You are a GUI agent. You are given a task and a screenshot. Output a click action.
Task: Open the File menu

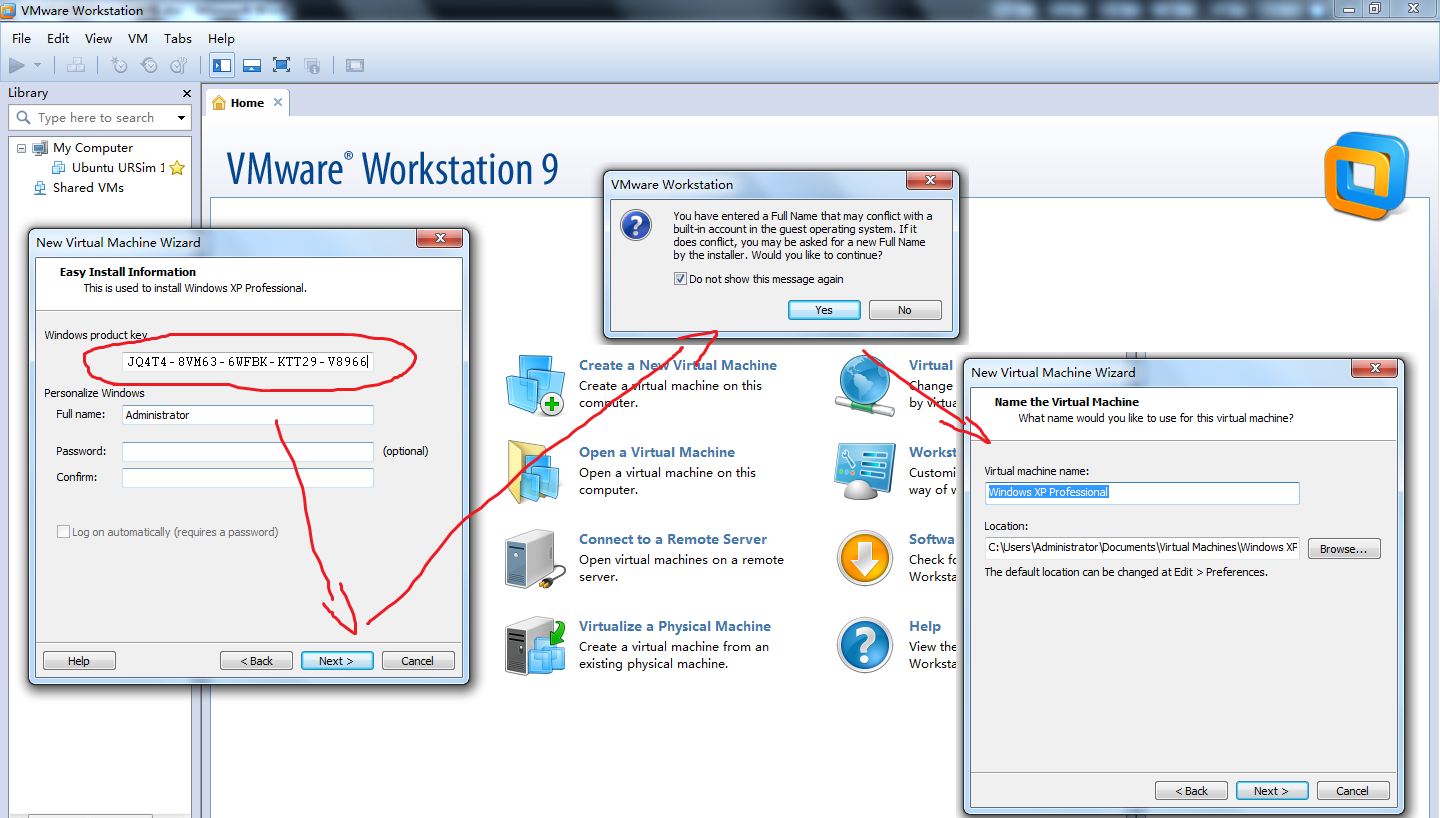(x=21, y=38)
